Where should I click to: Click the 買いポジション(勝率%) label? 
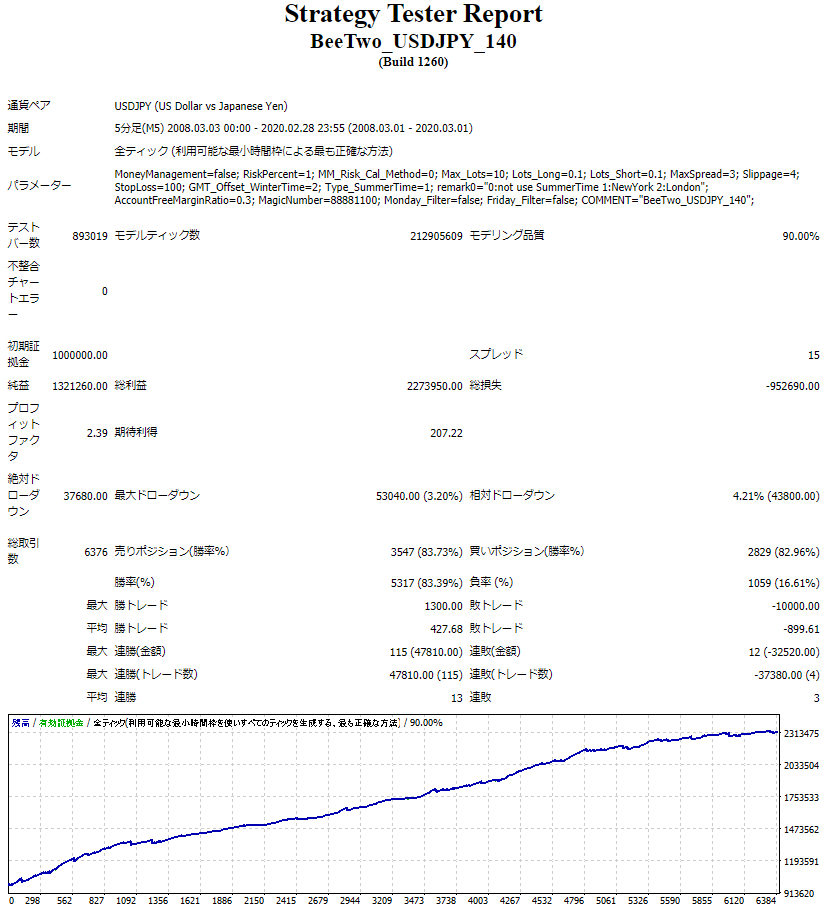pyautogui.click(x=526, y=551)
